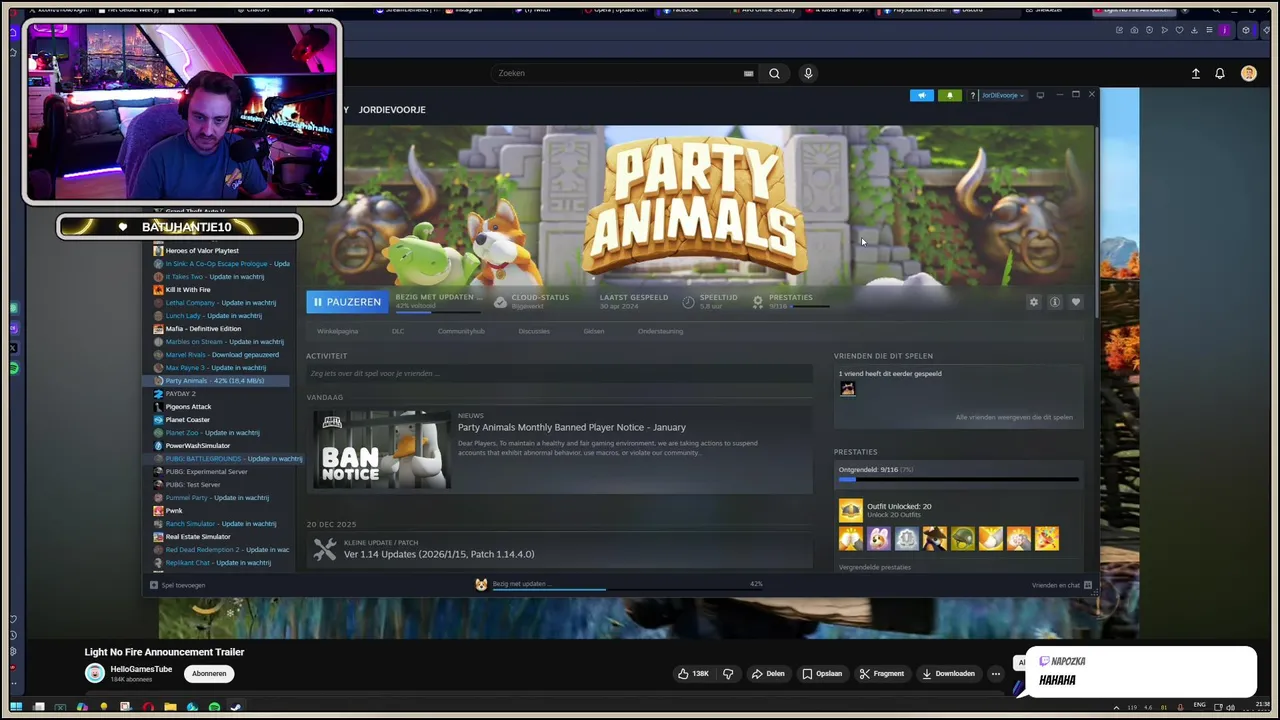Favorite Party Animals with the heart icon
Viewport: 1280px width, 720px height.
click(1076, 302)
